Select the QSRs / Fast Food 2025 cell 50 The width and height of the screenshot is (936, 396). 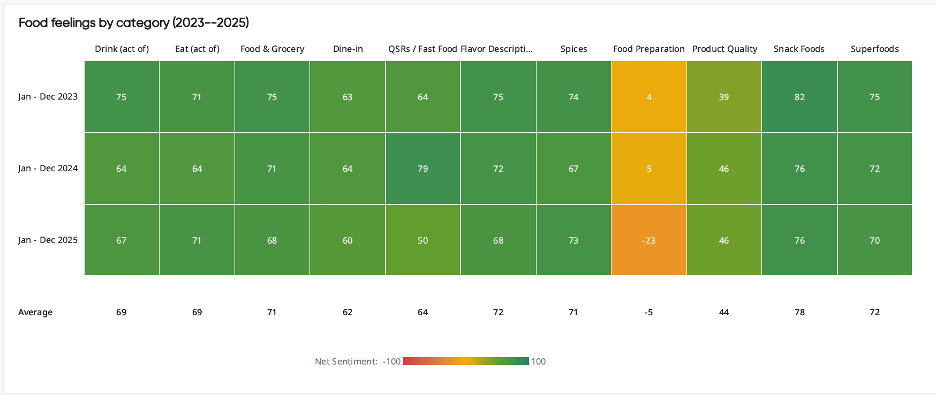(423, 240)
